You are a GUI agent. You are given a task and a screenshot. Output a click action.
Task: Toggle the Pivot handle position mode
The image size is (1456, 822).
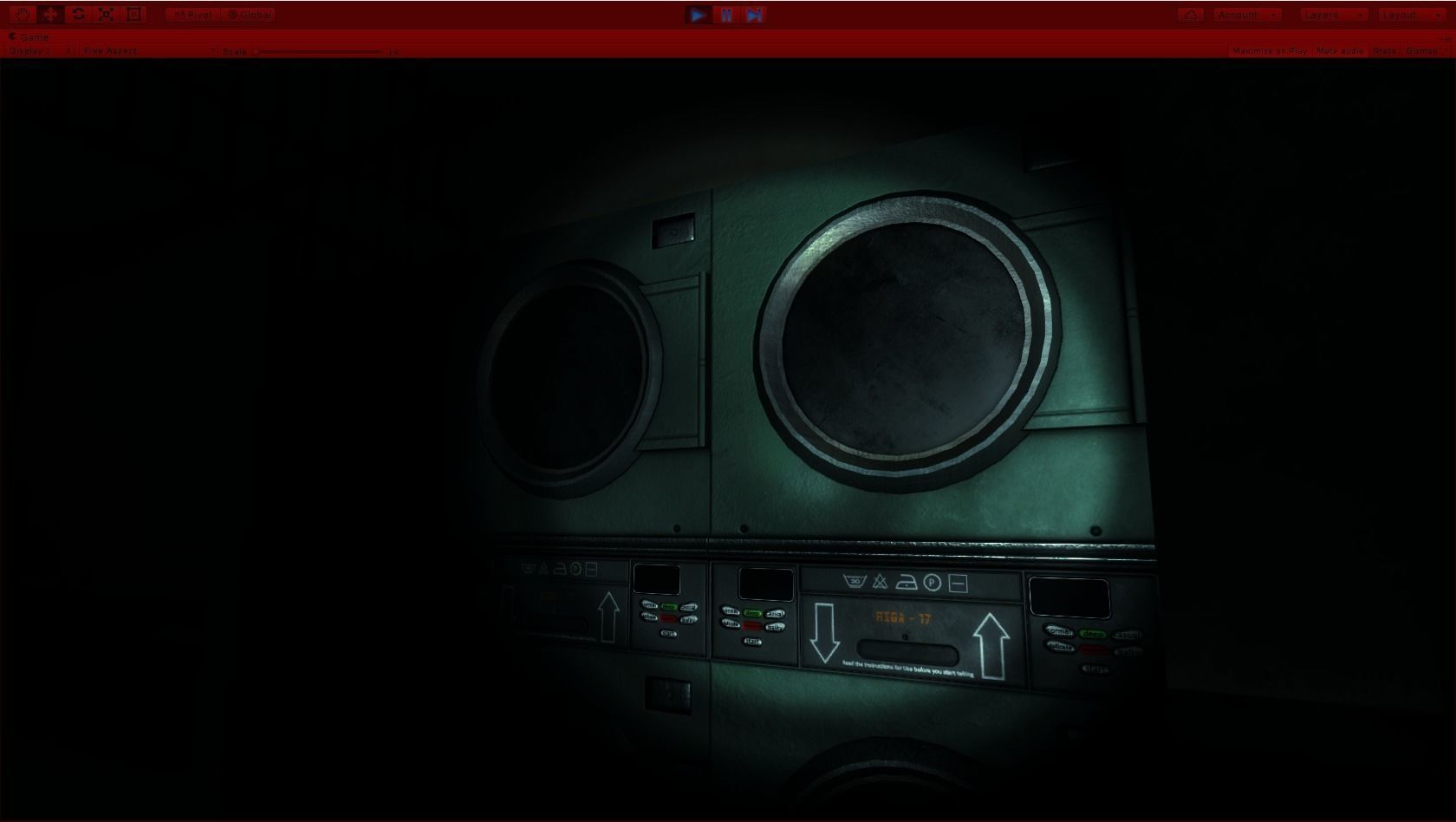(193, 15)
